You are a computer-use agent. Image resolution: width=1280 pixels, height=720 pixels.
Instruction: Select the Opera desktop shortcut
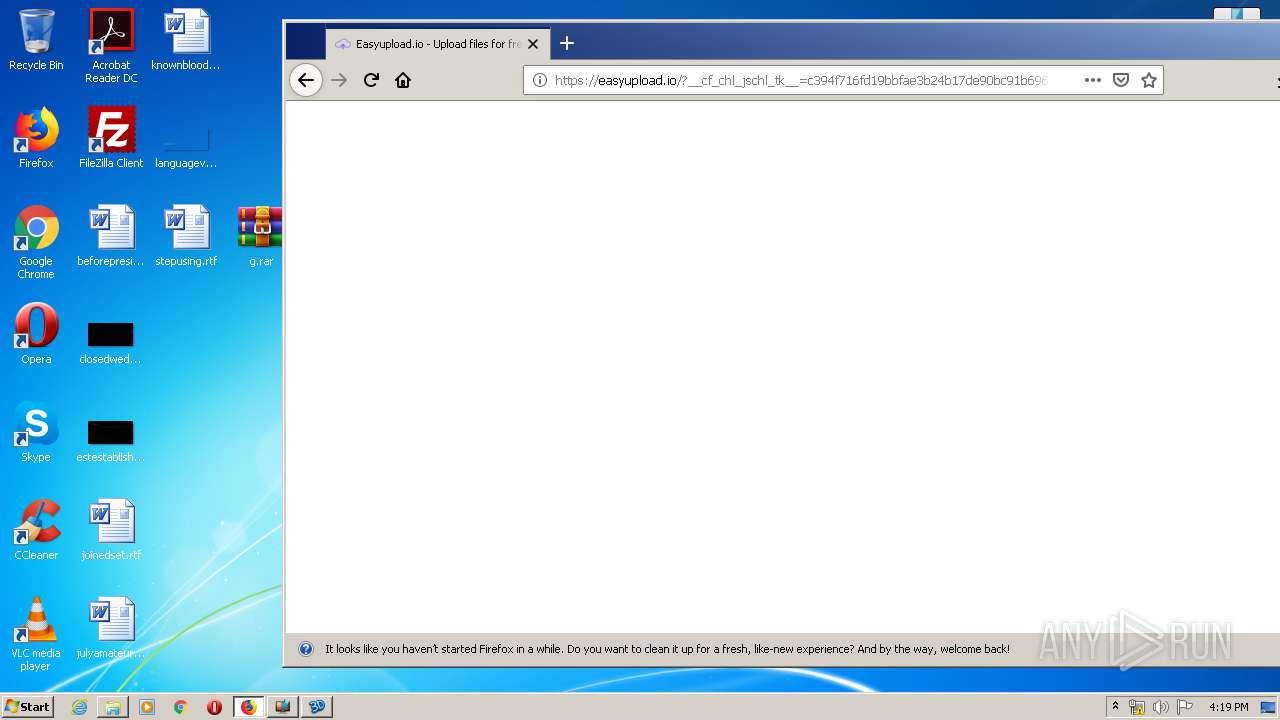coord(36,334)
